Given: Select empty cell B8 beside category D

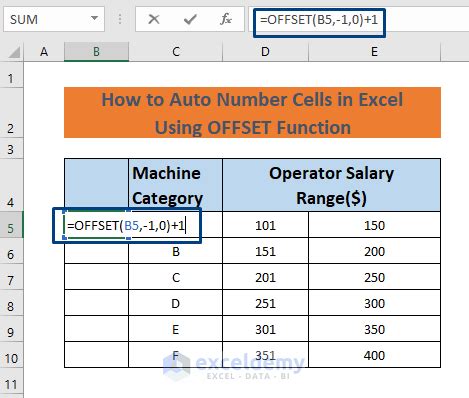Looking at the screenshot, I should click(96, 303).
